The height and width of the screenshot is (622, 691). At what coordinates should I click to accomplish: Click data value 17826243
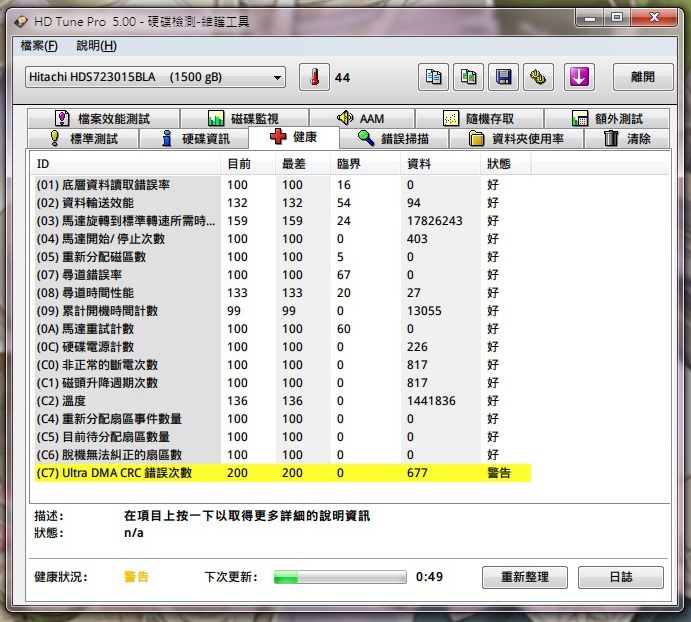click(435, 221)
